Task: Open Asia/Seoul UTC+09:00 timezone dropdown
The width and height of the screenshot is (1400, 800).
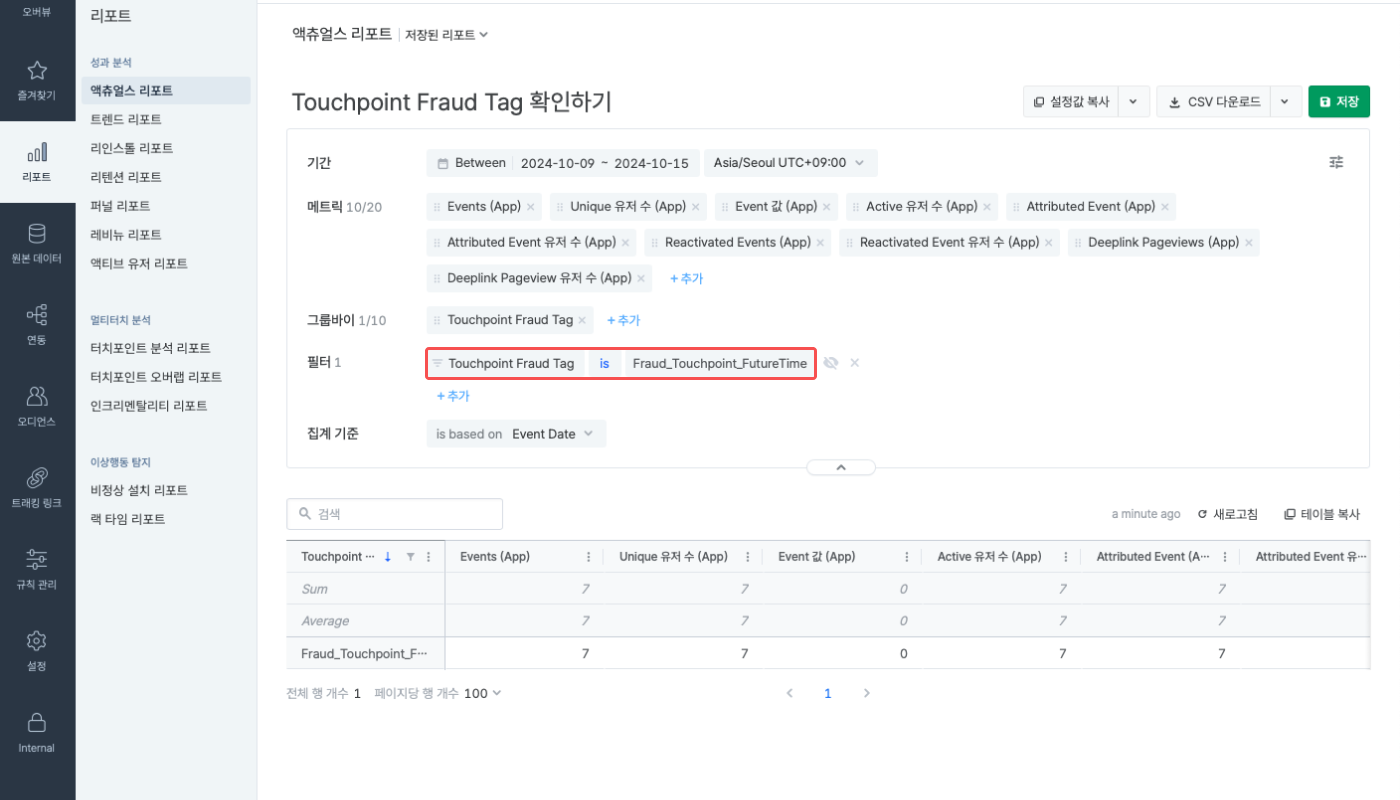Action: pos(791,163)
